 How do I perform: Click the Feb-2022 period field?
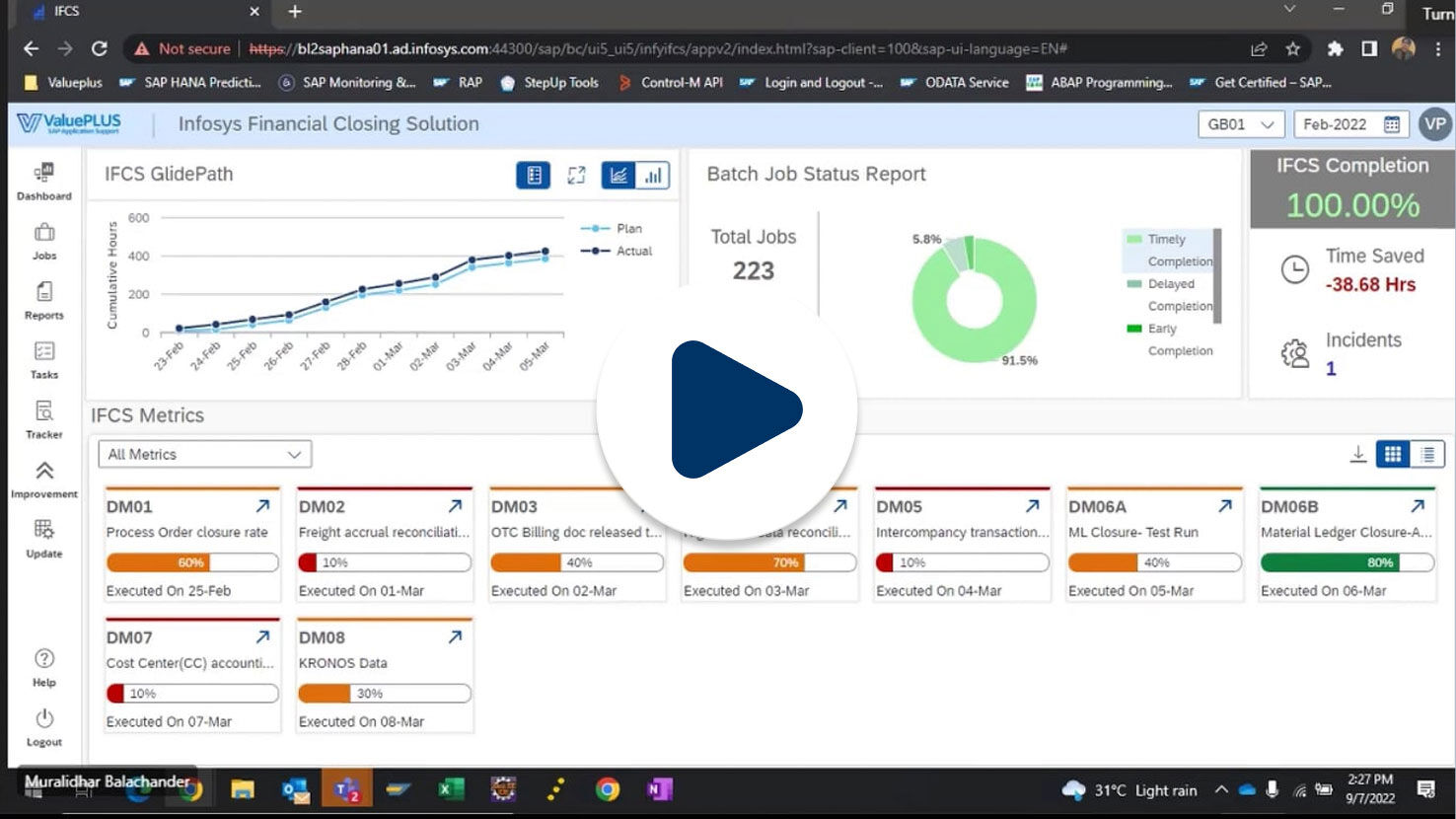1350,124
